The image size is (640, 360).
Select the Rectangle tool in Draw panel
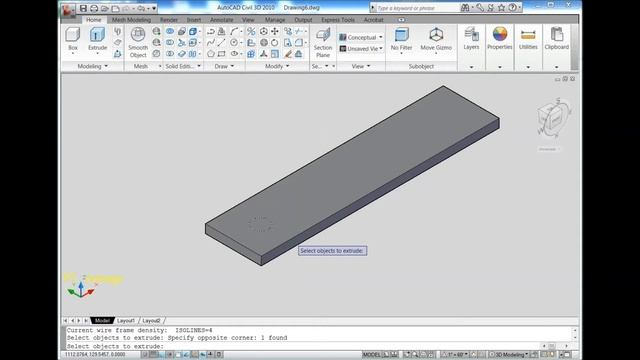(221, 53)
